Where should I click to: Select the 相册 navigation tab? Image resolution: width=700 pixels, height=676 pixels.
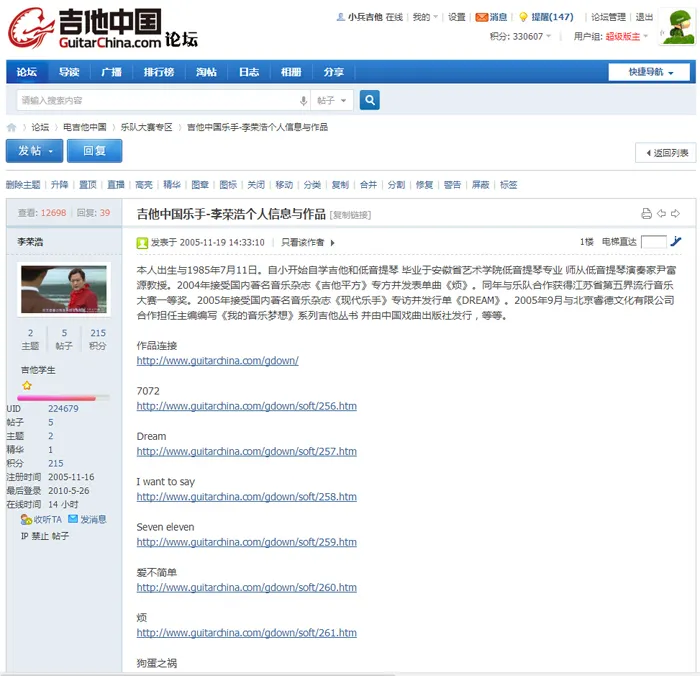tap(291, 72)
